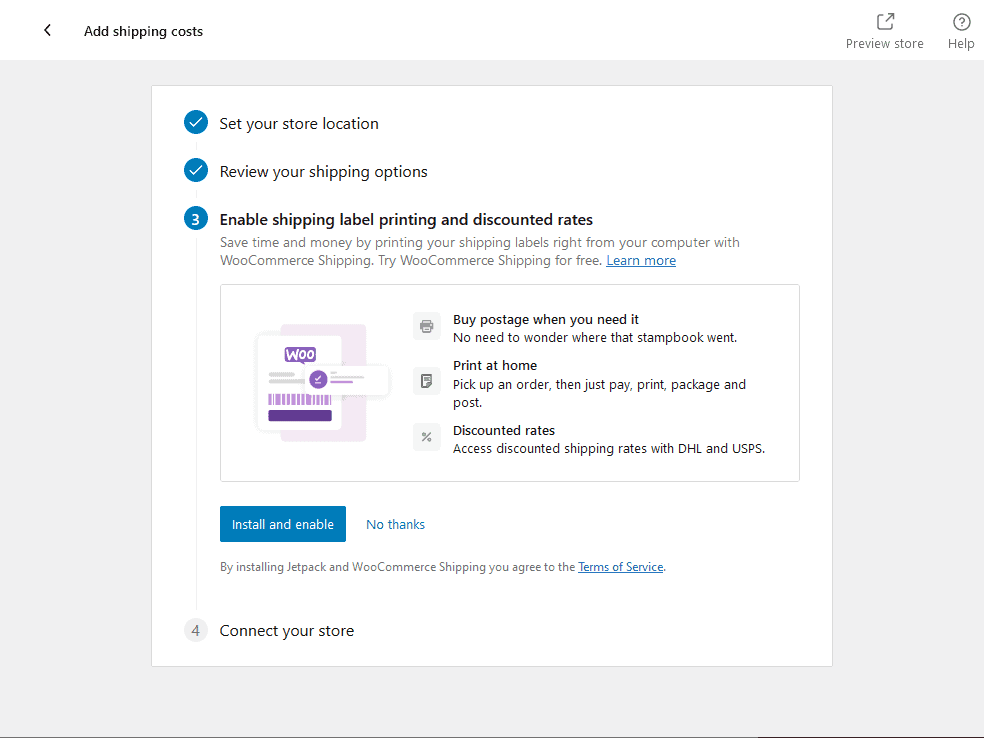Click the label icon beside Print at home
The height and width of the screenshot is (738, 984).
pyautogui.click(x=427, y=381)
